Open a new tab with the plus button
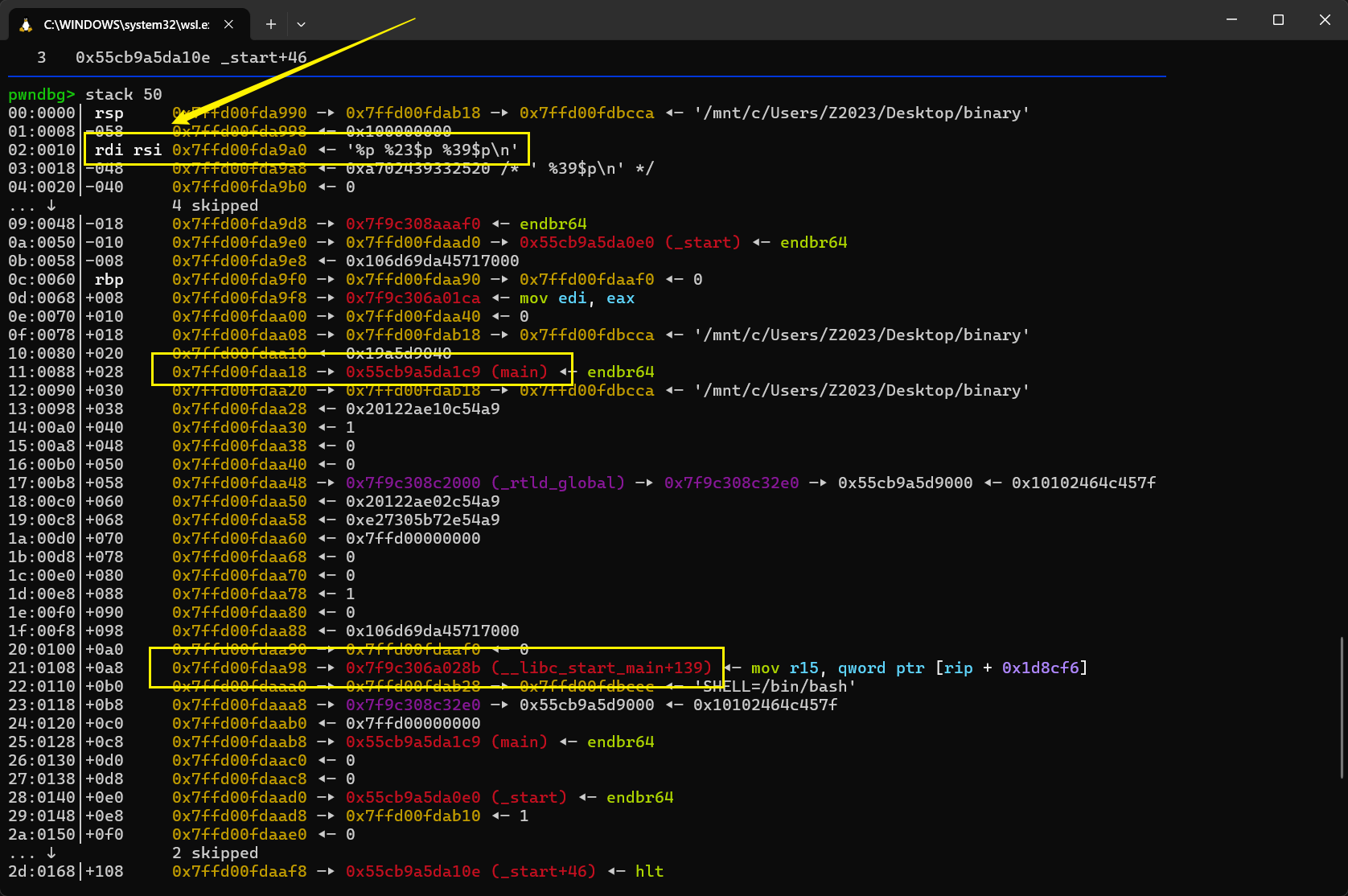The height and width of the screenshot is (896, 1348). 271,24
